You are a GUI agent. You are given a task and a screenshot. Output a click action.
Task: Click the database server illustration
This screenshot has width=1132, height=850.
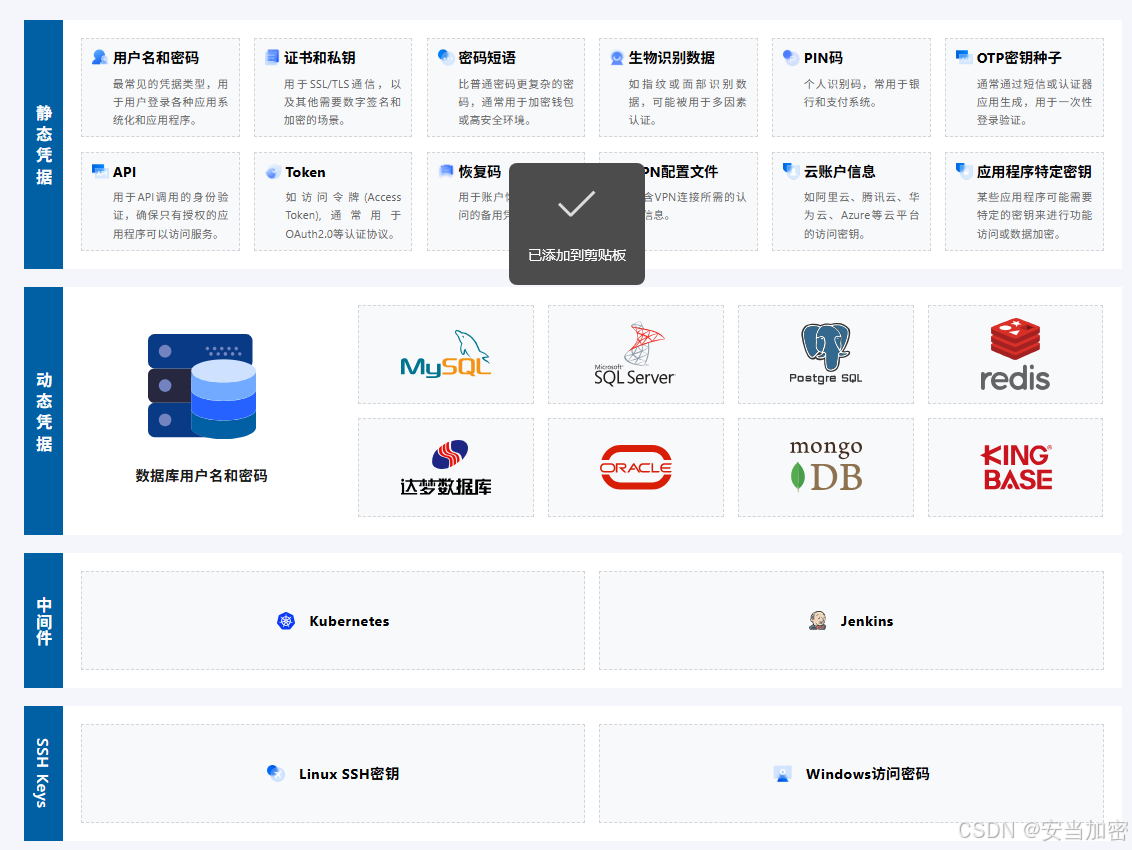pos(202,386)
